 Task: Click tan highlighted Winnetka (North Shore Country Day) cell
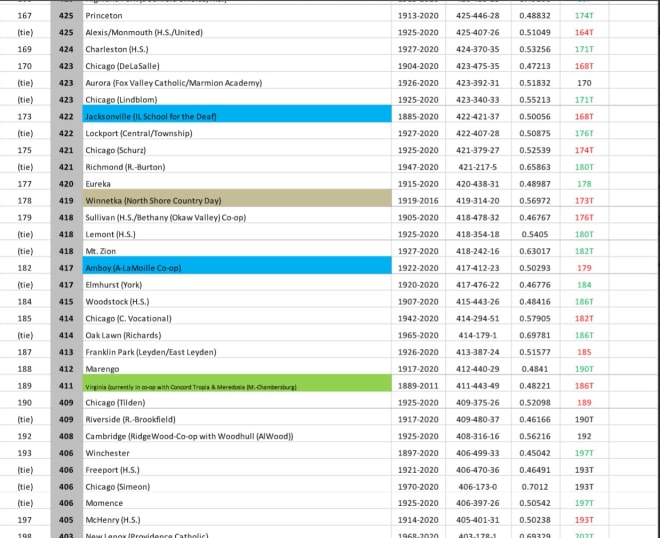point(237,198)
